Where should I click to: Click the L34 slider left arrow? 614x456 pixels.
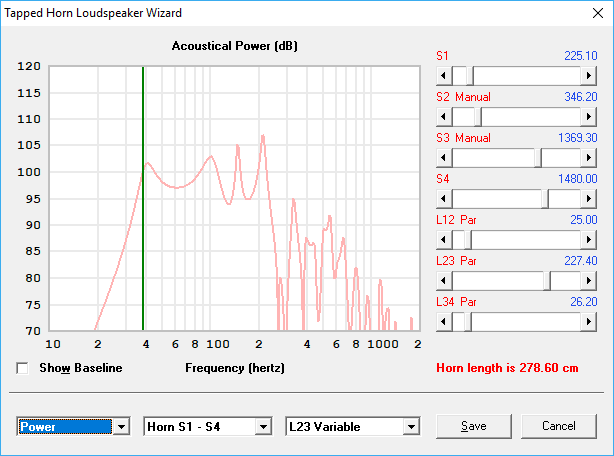(x=444, y=322)
